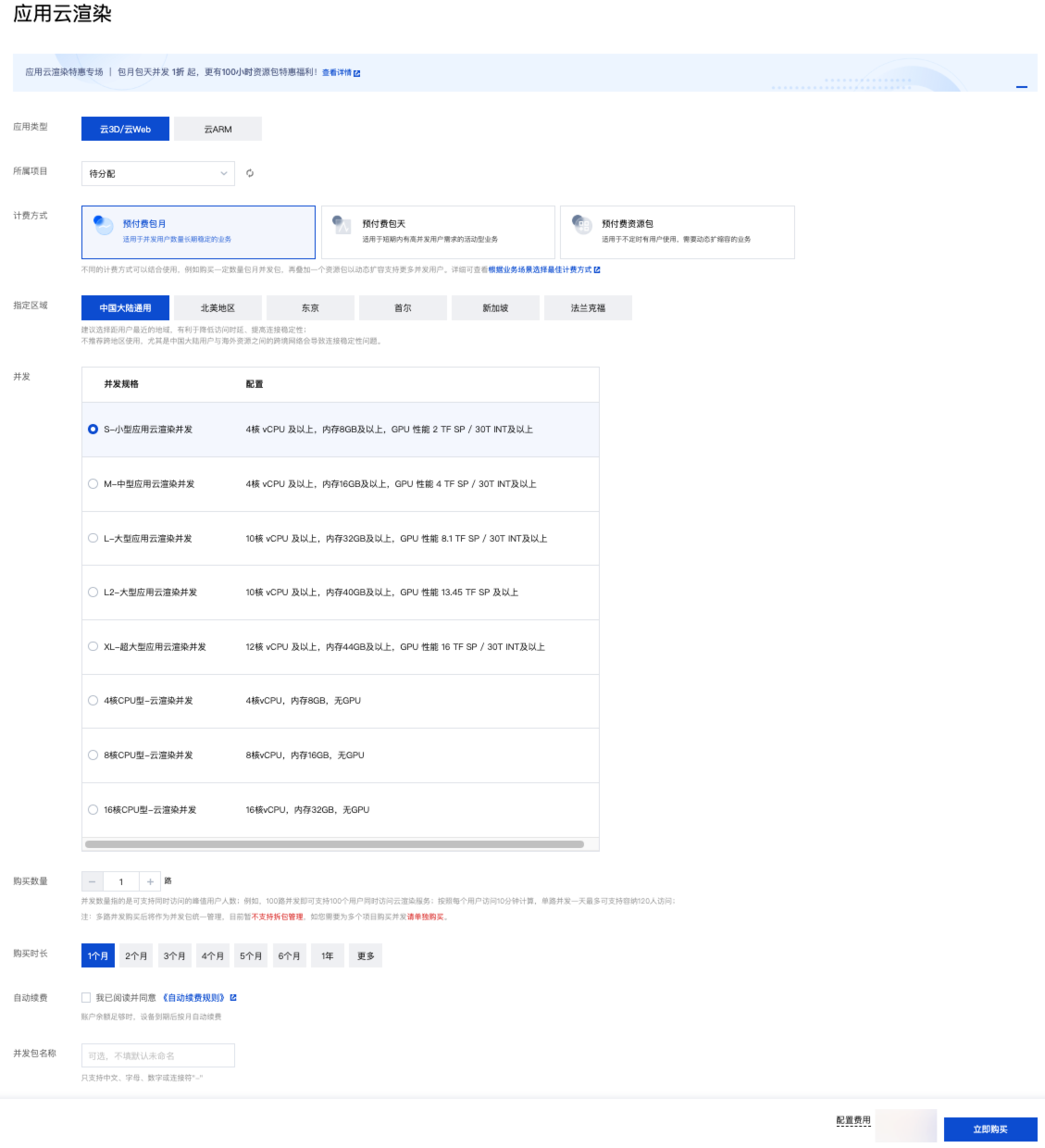Click config text for L2 row with 13.45 TF
This screenshot has height=1148, width=1045.
(x=382, y=593)
